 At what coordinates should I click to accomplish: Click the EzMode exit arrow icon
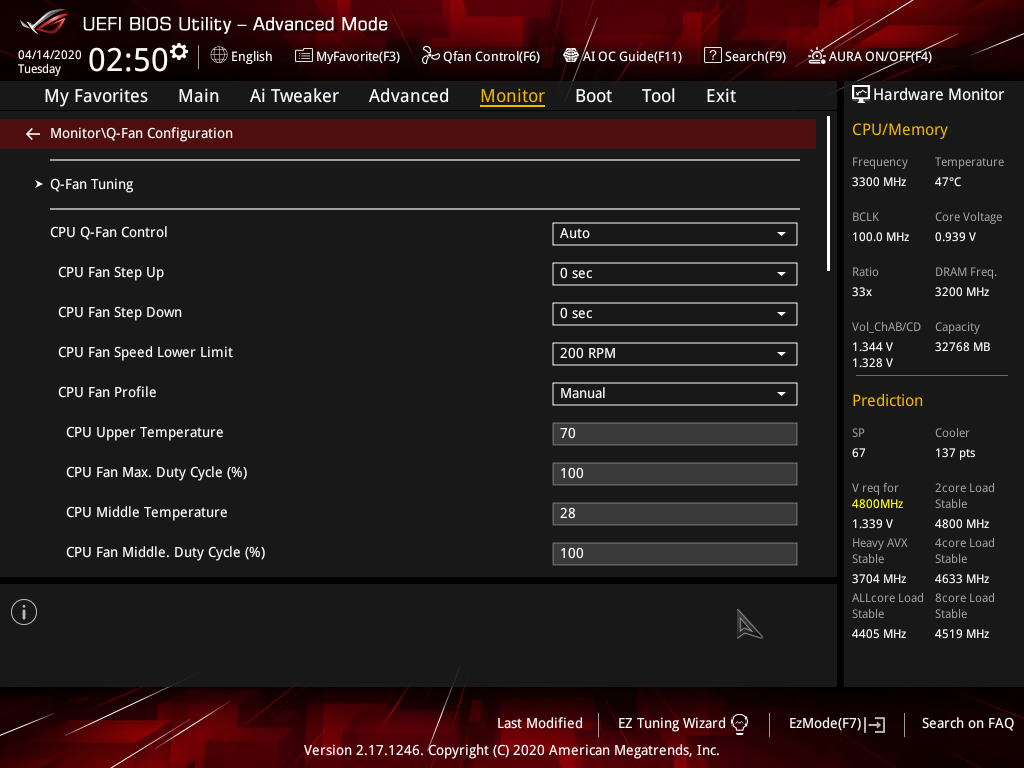click(x=875, y=724)
